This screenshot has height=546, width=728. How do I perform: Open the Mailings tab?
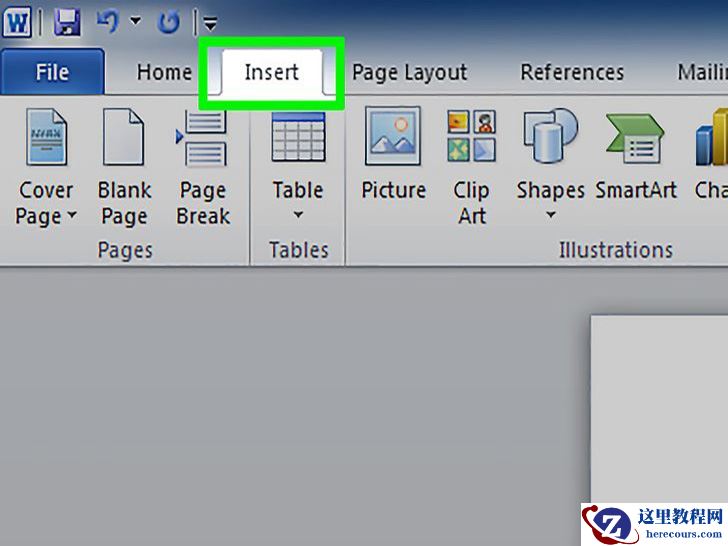702,72
